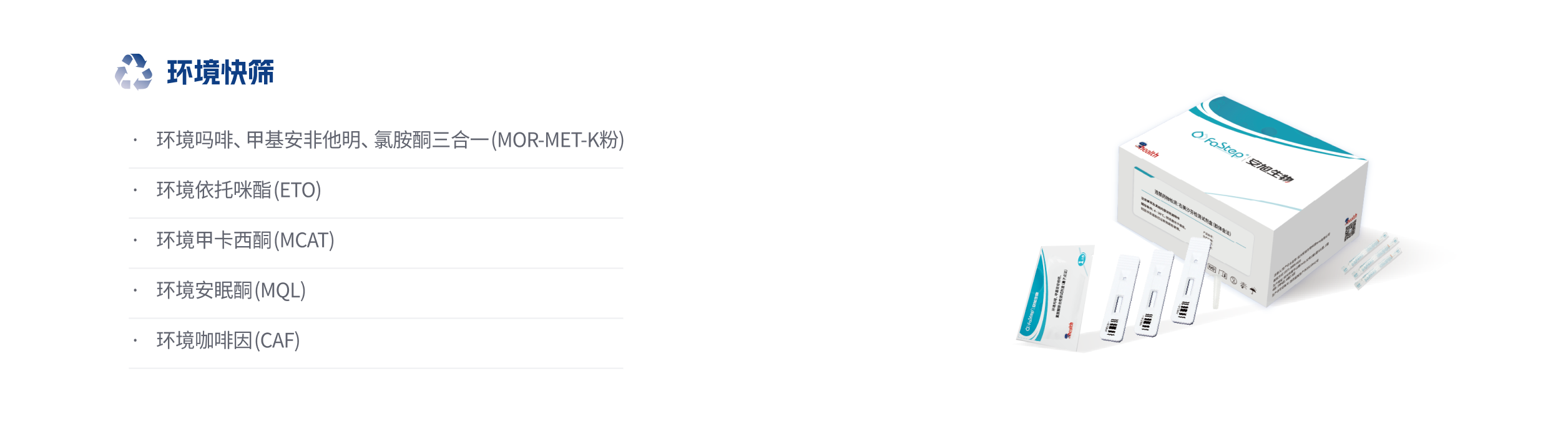
Task: Choose the 环境安眠酮(MQL) product
Action: coord(231,290)
